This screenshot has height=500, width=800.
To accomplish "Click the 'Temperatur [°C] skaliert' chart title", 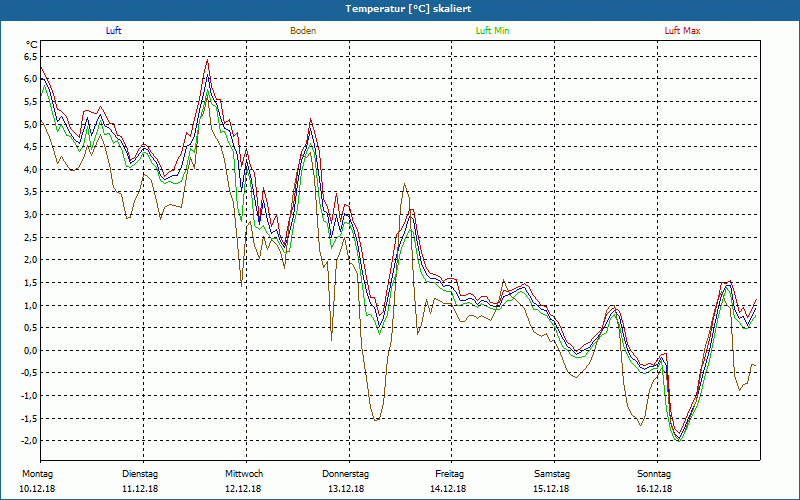I will pyautogui.click(x=408, y=9).
